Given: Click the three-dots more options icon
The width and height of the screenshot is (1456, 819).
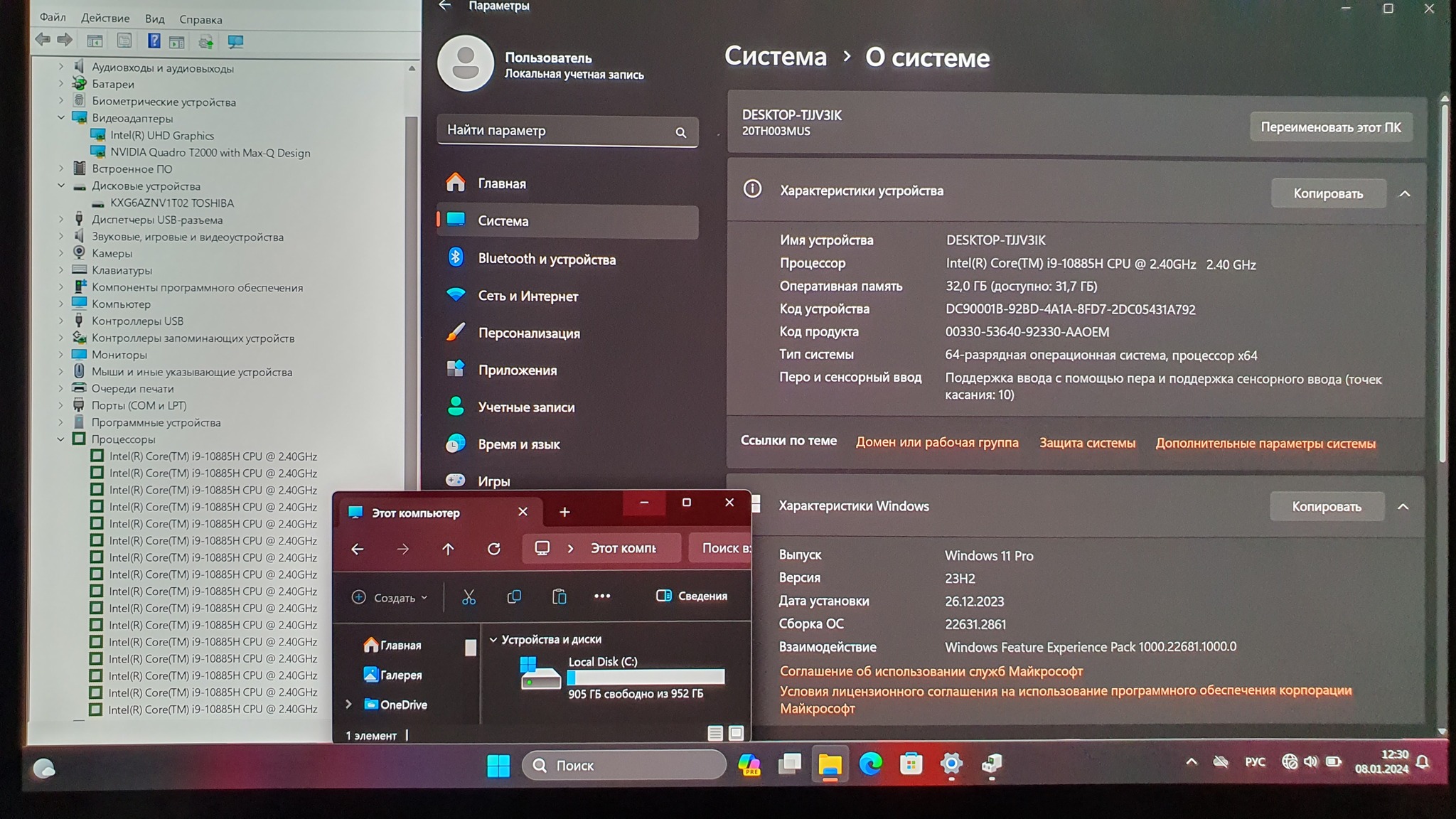Looking at the screenshot, I should [x=602, y=596].
